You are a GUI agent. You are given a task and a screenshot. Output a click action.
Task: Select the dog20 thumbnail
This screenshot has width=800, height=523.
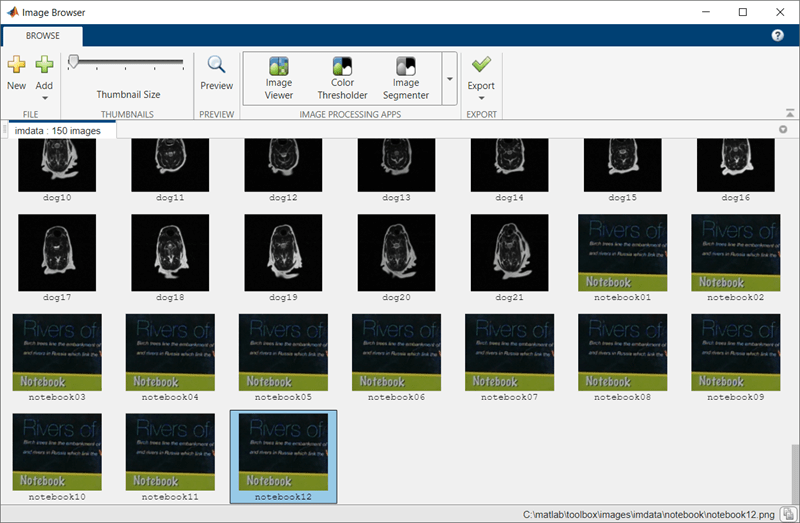396,253
